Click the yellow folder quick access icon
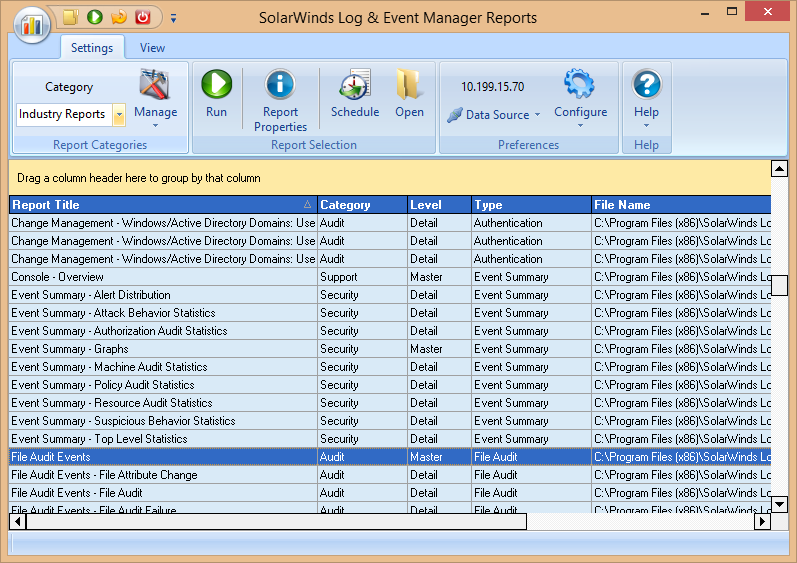Screen dimensions: 797x563 click(71, 17)
